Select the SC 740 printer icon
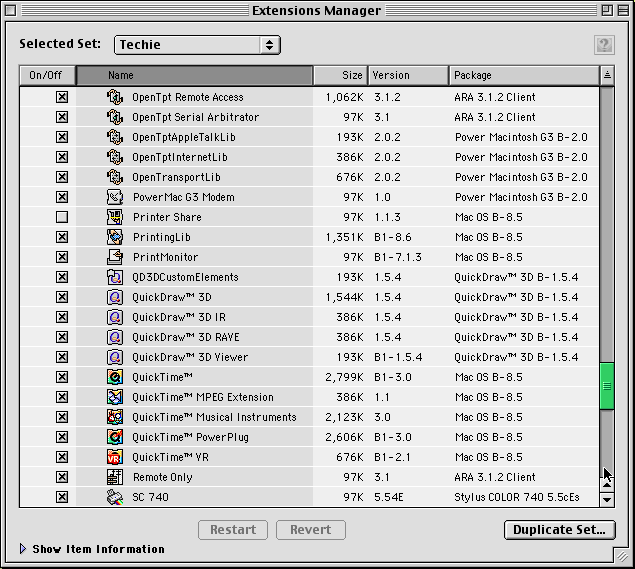Image resolution: width=635 pixels, height=569 pixels. coord(115,497)
